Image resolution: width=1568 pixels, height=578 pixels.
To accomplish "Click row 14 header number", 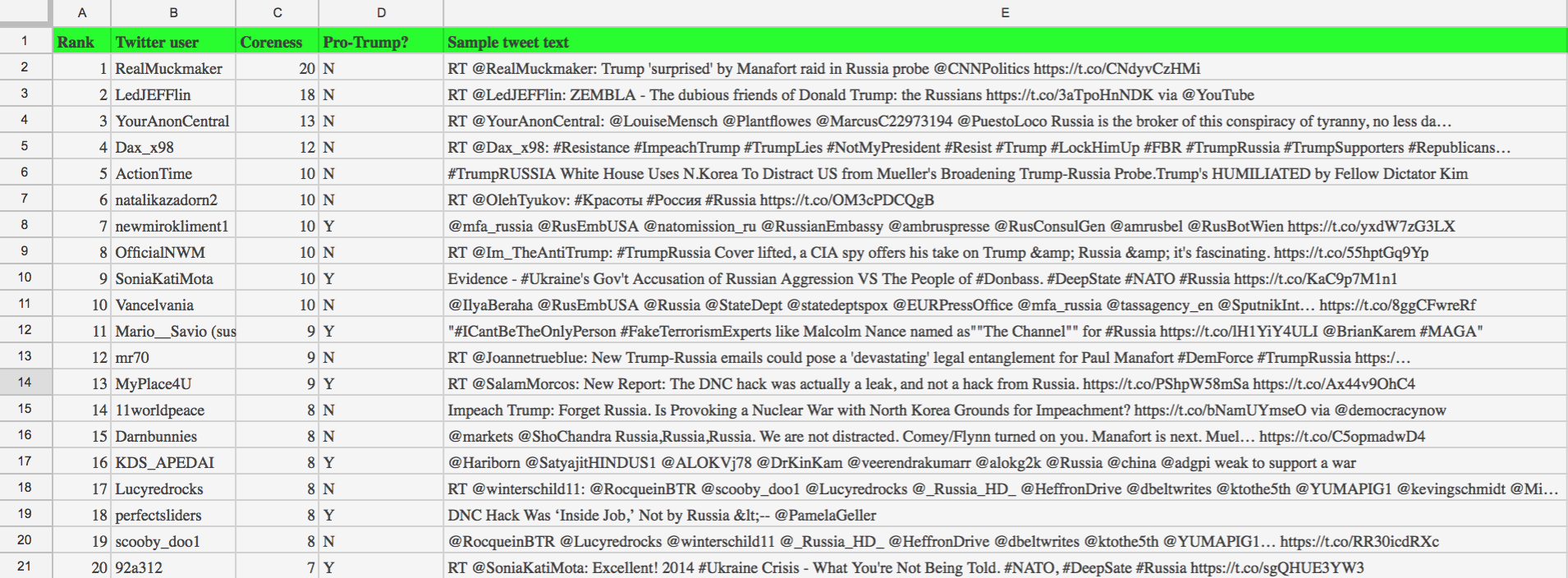I will (25, 383).
